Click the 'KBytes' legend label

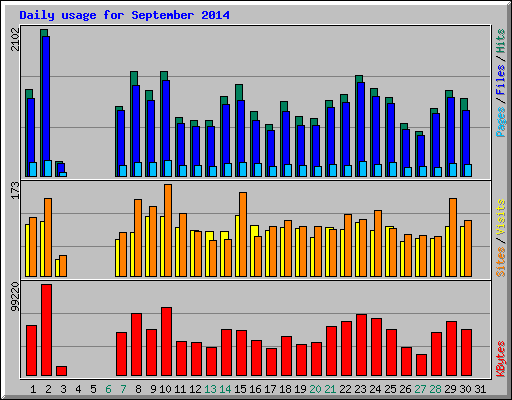pyautogui.click(x=500, y=359)
